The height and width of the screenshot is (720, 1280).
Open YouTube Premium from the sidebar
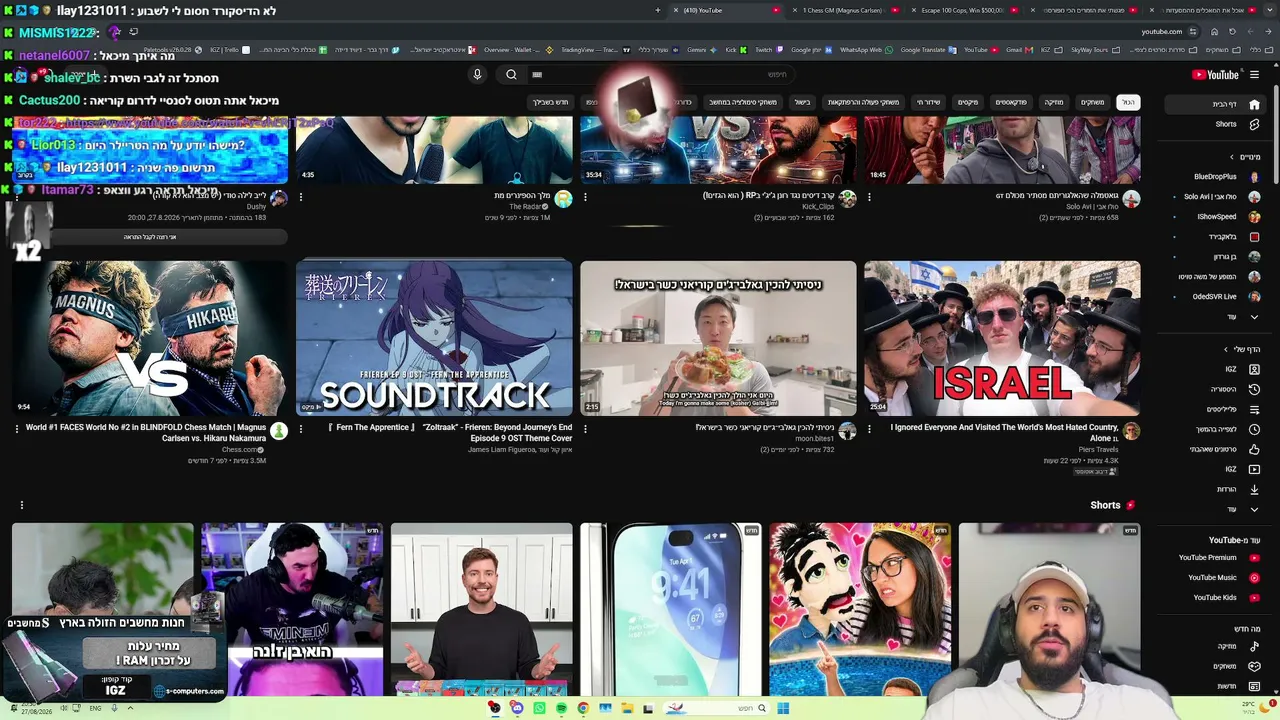tap(1217, 558)
